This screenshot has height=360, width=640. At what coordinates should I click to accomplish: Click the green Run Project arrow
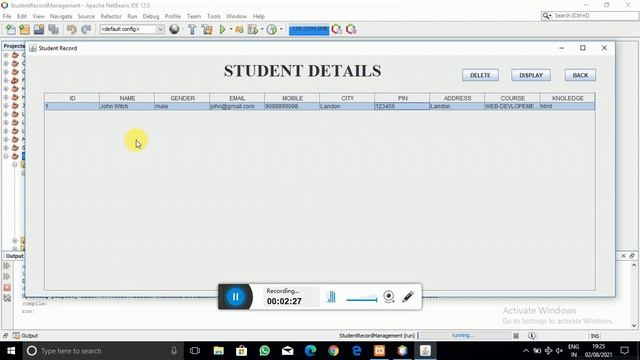click(222, 29)
